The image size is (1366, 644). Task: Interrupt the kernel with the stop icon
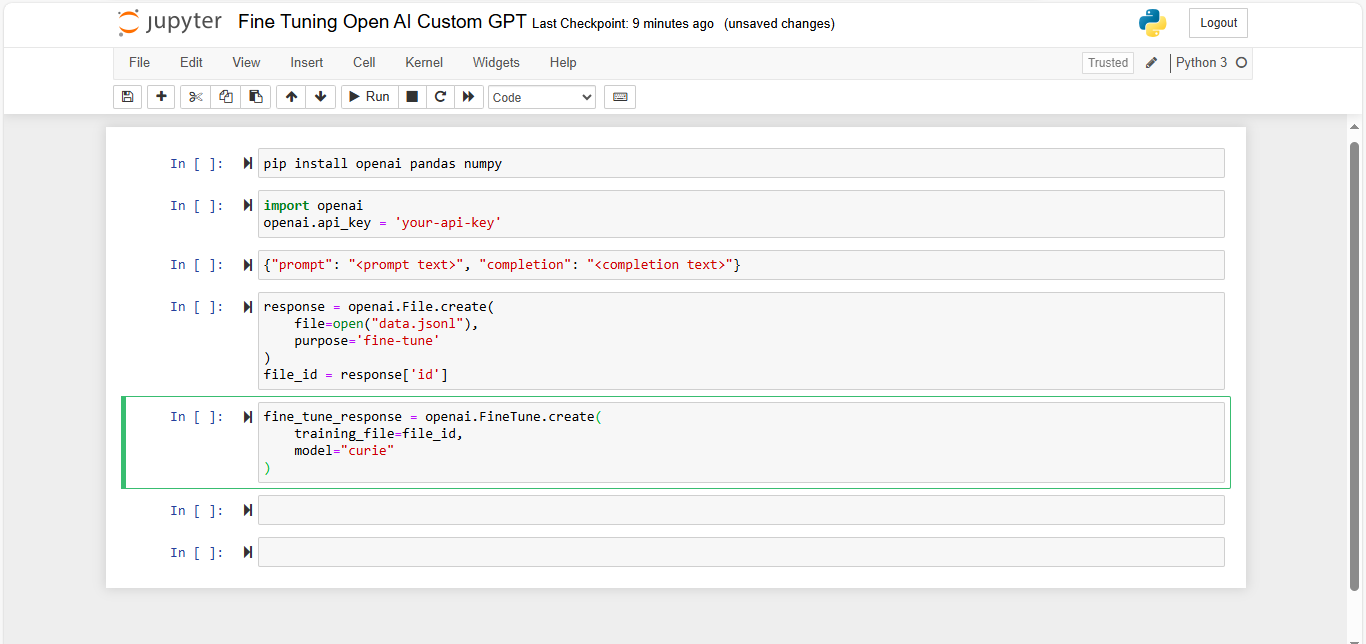411,96
